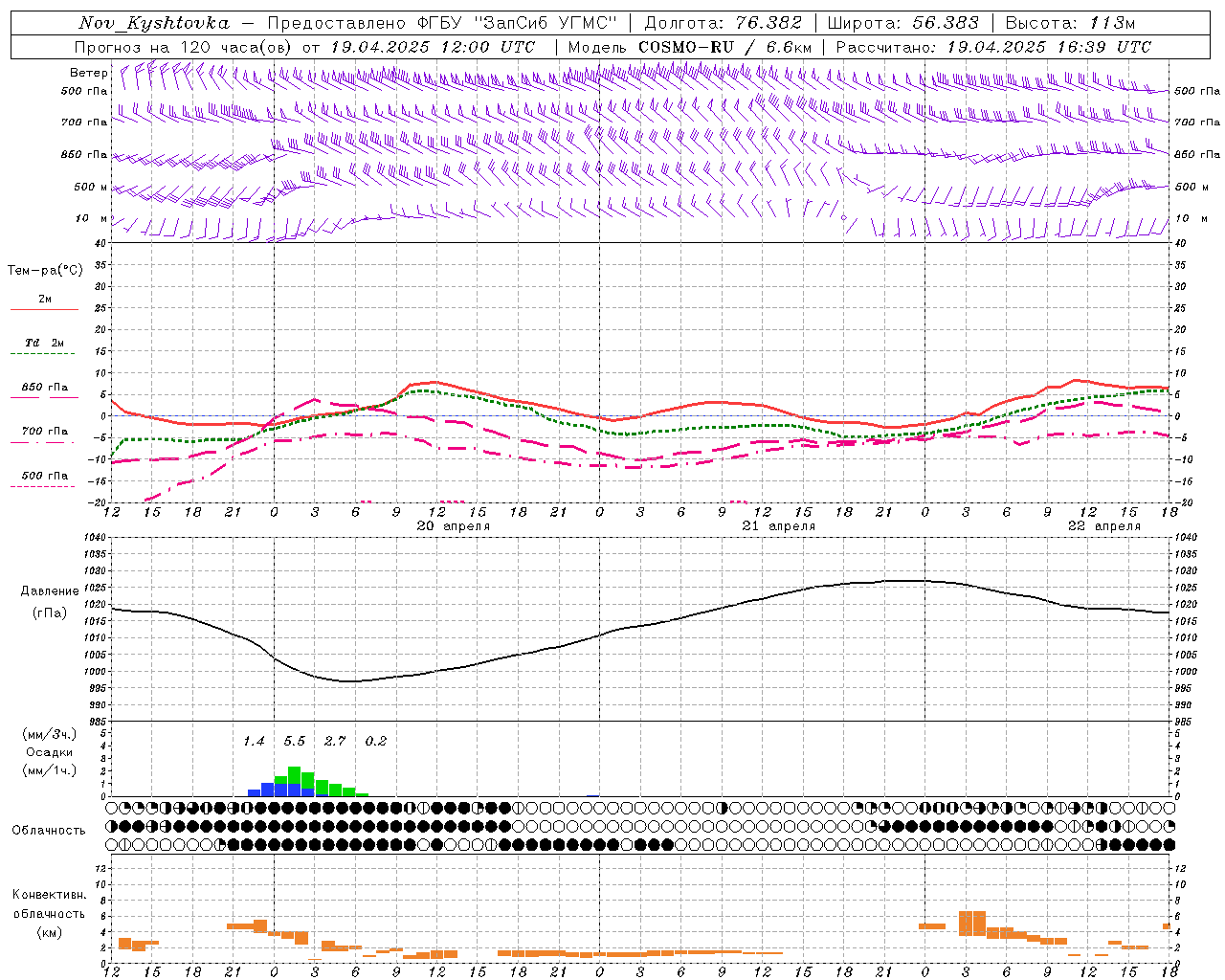Image resolution: width=1225 pixels, height=980 pixels.
Task: Click the 21 апреля date label
Action: point(779,526)
